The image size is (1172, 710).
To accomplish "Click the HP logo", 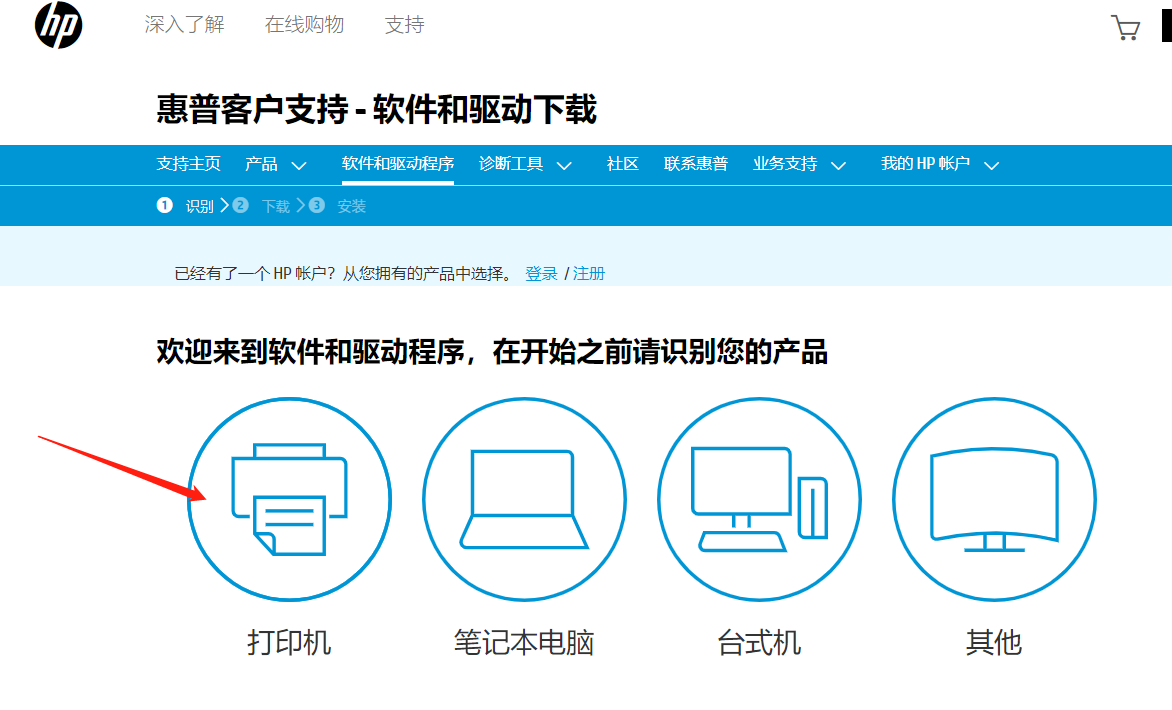I will 57,27.
